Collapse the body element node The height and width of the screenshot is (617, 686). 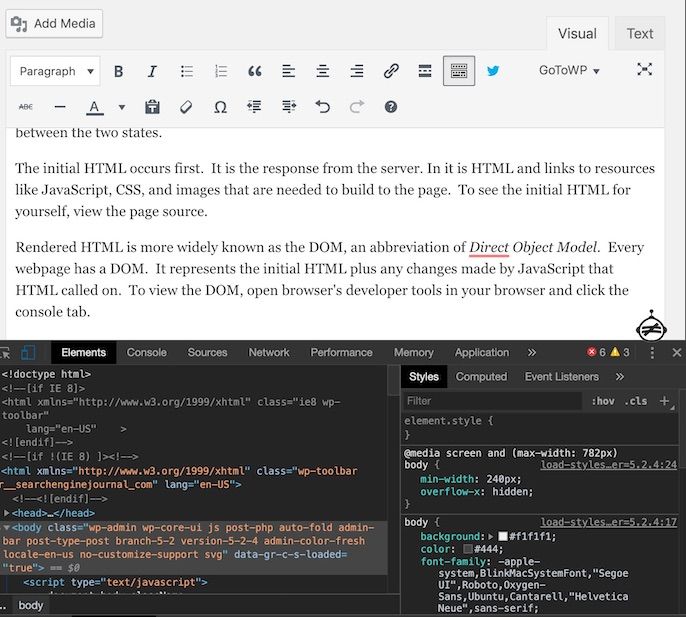[x=7, y=527]
